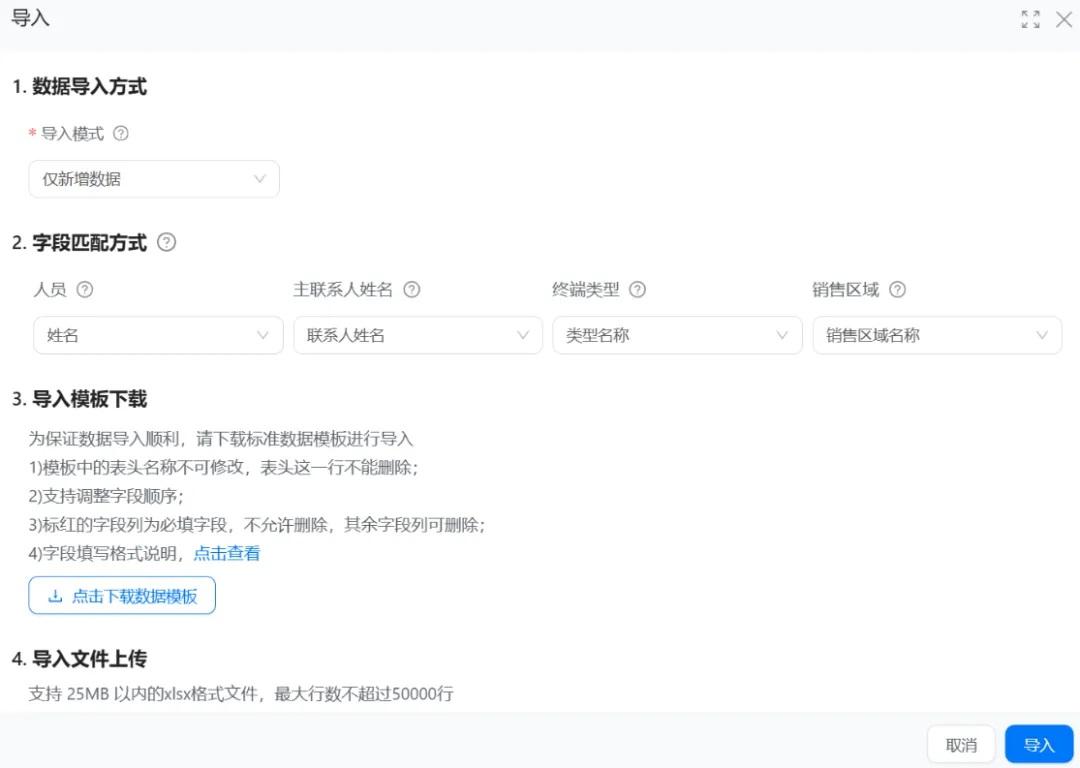The image size is (1080, 768).
Task: Open the 类型名称 dropdown under 终端类型
Action: pyautogui.click(x=677, y=335)
